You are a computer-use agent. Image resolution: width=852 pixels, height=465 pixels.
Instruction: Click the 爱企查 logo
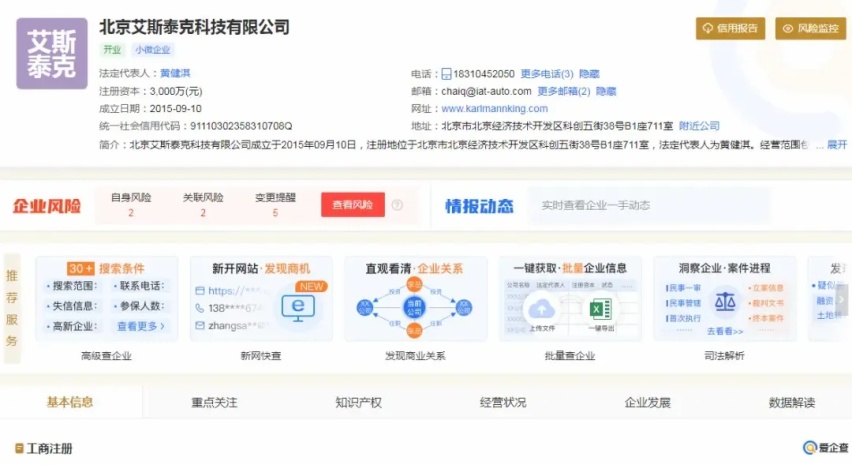point(825,448)
